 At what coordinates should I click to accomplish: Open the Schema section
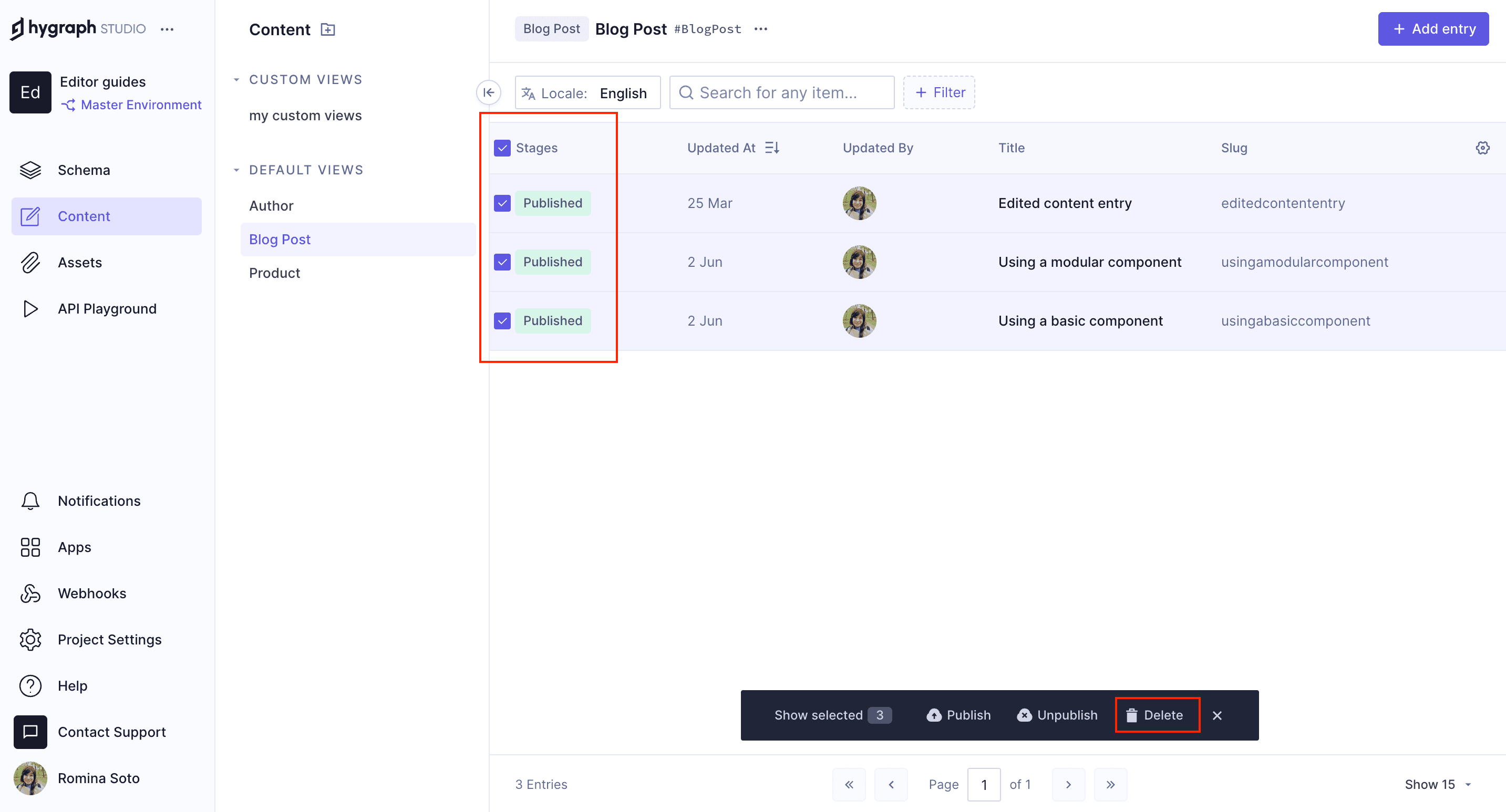coord(84,170)
